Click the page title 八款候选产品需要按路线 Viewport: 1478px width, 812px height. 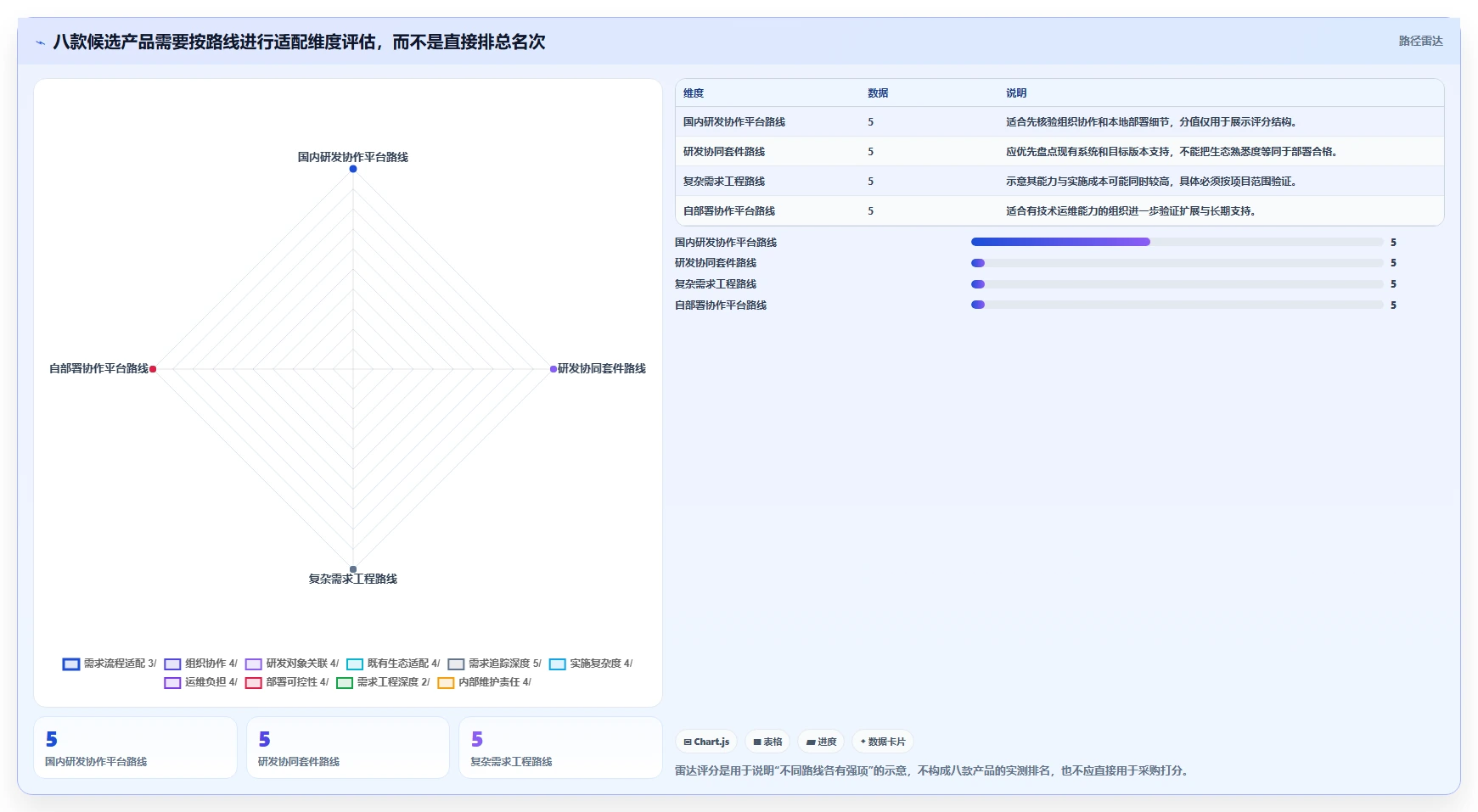pos(299,42)
